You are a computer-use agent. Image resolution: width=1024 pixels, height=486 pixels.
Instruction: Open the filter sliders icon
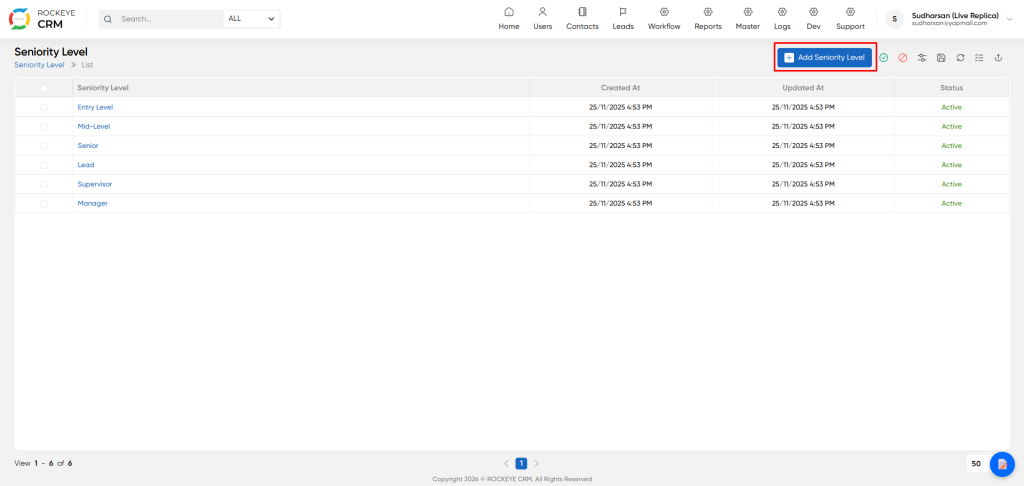[x=922, y=57]
